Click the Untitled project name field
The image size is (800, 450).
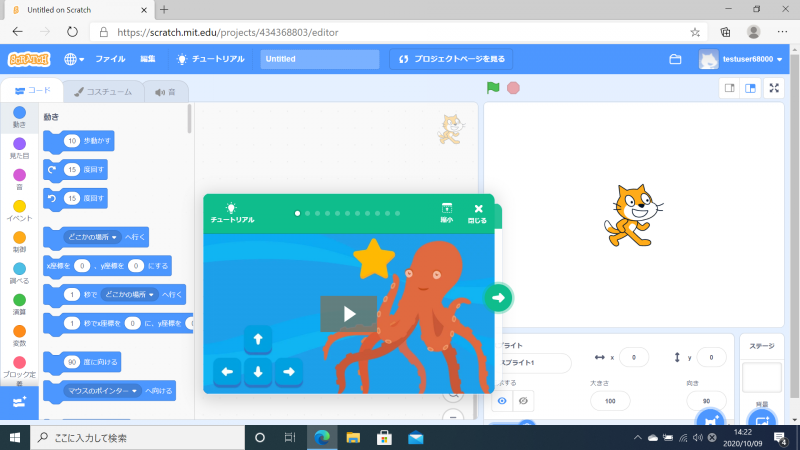pyautogui.click(x=319, y=59)
